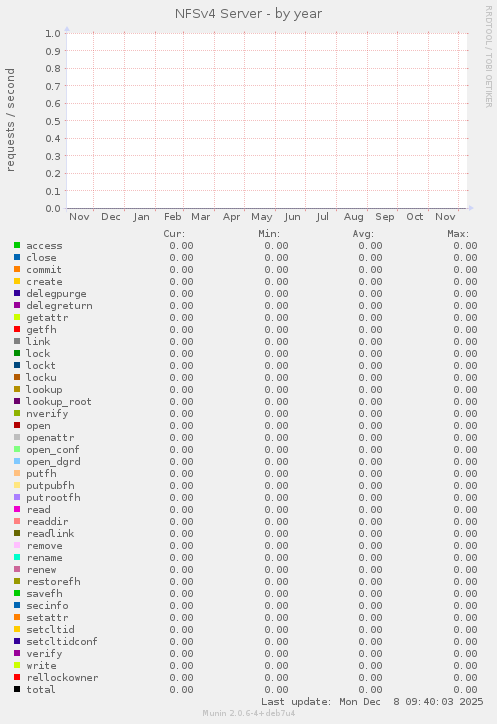Click the magenta swatch beside read
This screenshot has height=724, width=497.
(17, 509)
